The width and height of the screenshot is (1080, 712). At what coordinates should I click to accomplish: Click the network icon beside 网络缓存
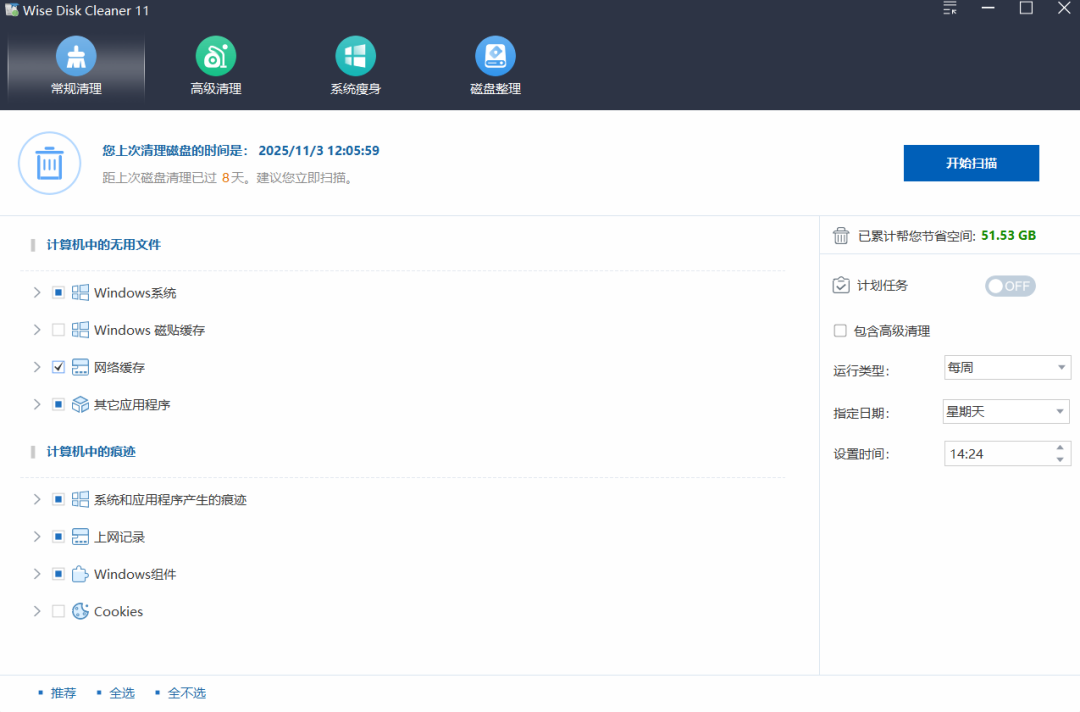[x=80, y=367]
